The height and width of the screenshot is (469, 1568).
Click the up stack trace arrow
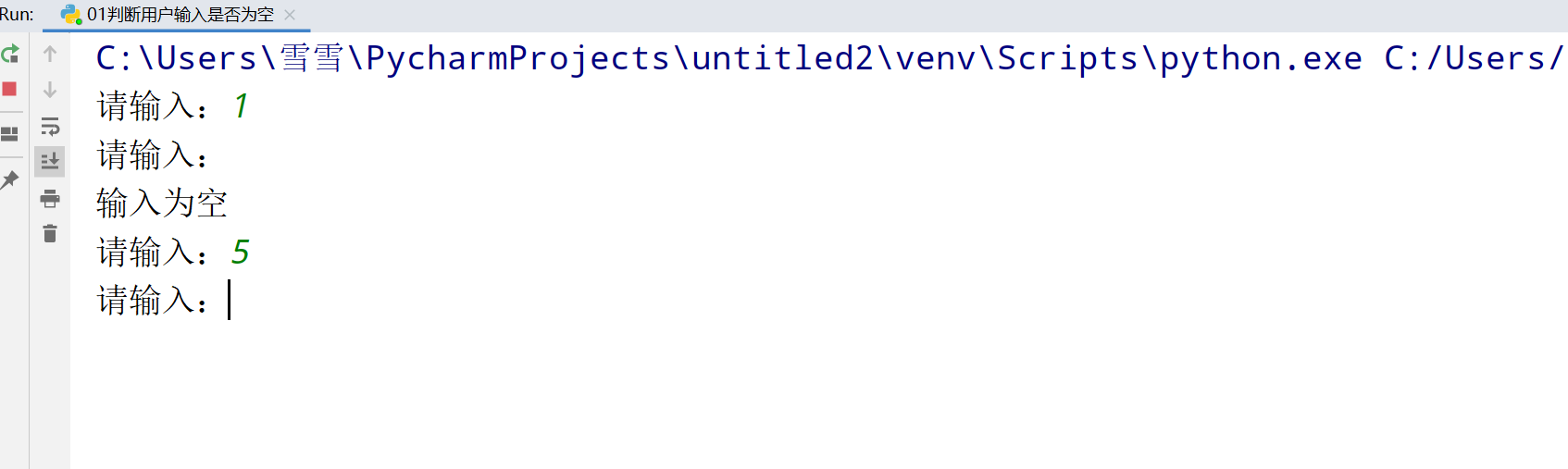pos(50,54)
